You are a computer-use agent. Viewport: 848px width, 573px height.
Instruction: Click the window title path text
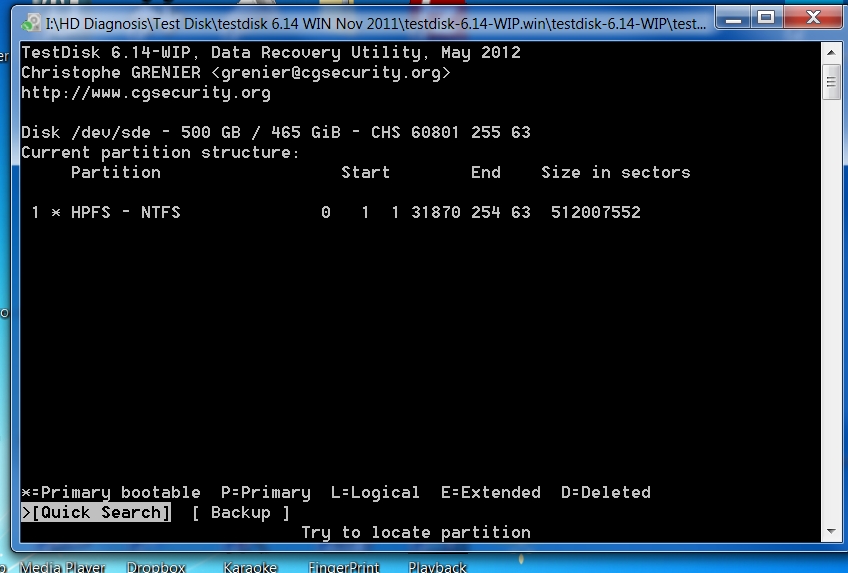coord(376,24)
